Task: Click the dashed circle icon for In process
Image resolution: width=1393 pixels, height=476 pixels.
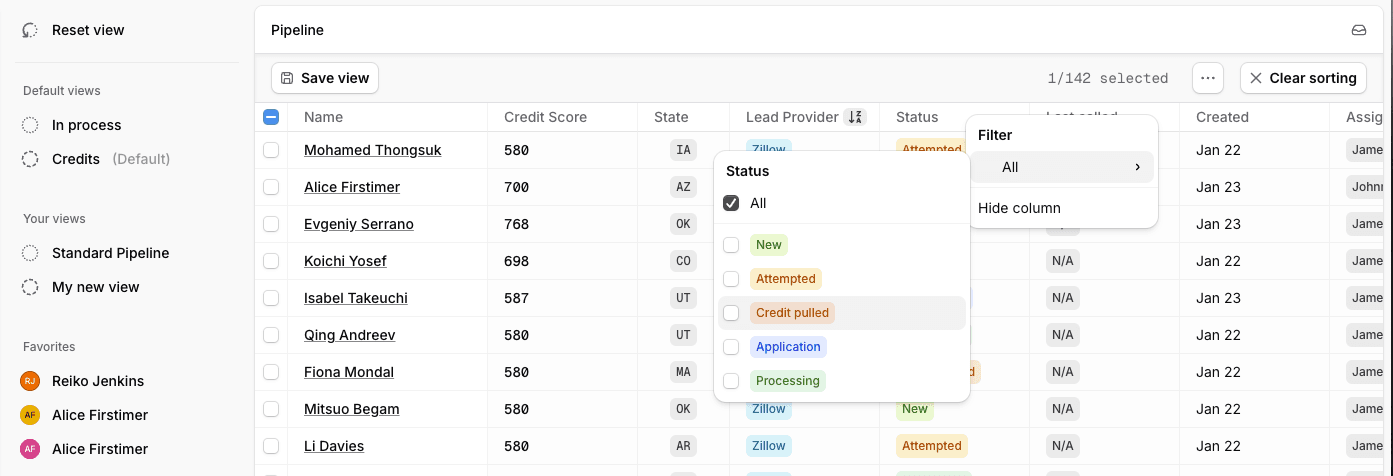Action: [31, 125]
